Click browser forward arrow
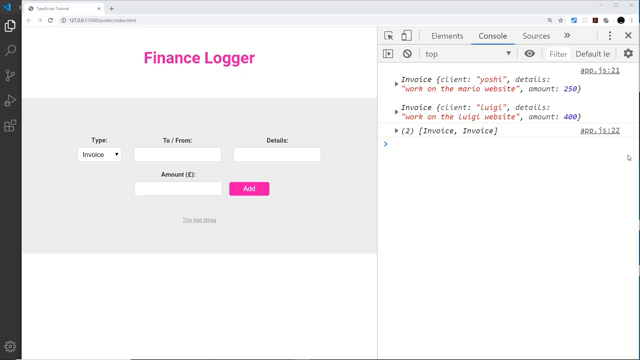This screenshot has height=360, width=640. tap(40, 20)
